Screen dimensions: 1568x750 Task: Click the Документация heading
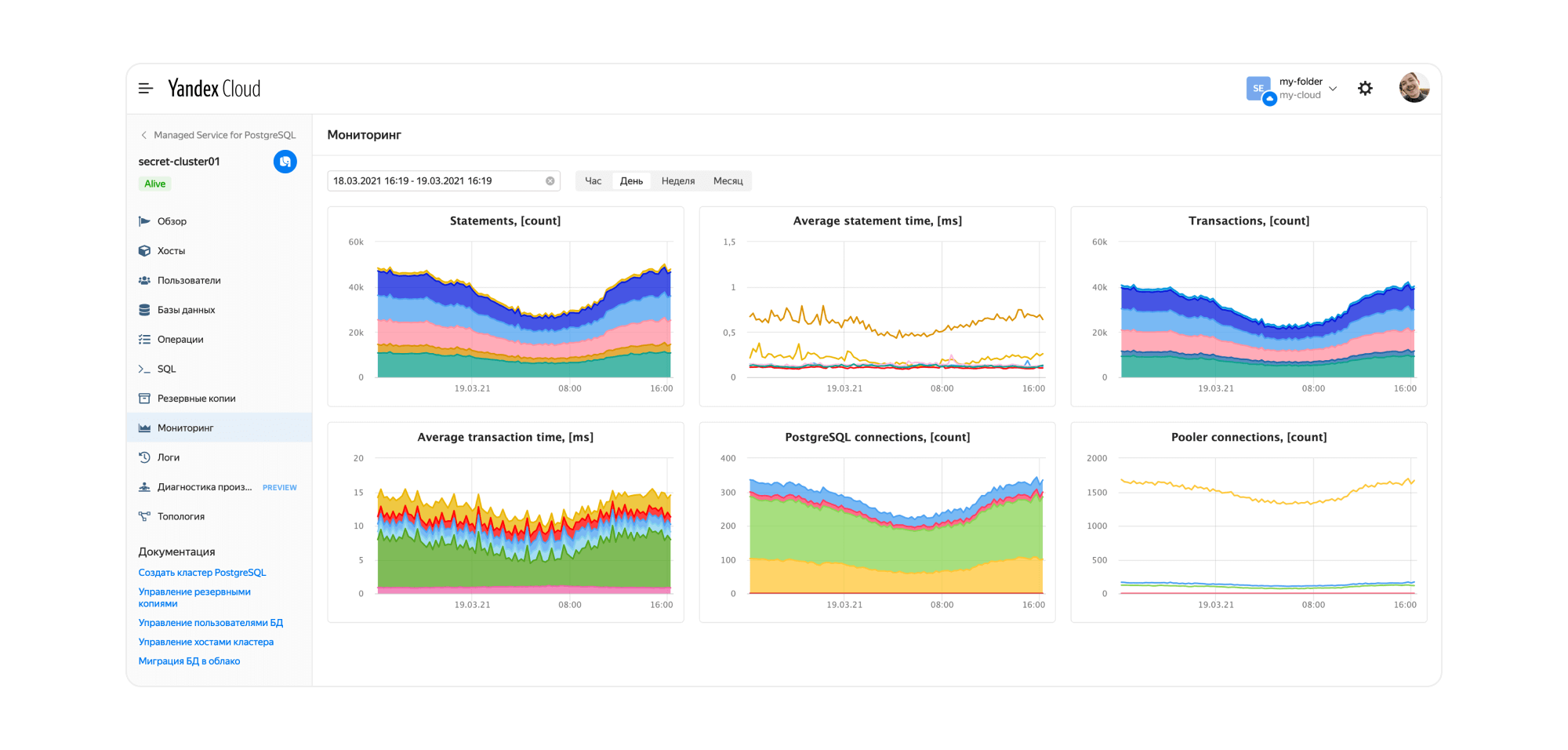[x=177, y=552]
